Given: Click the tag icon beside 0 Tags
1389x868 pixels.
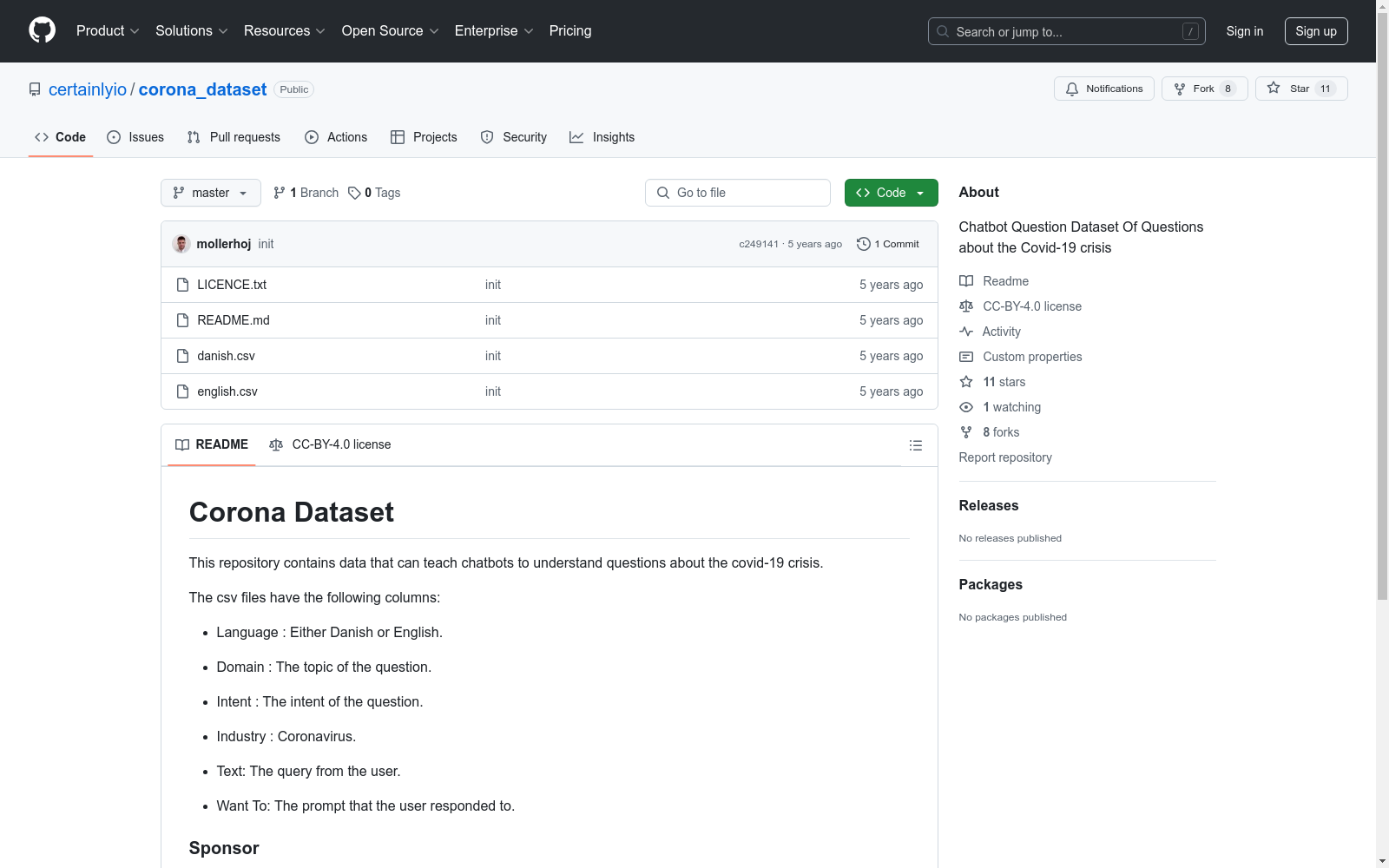Looking at the screenshot, I should pyautogui.click(x=354, y=193).
